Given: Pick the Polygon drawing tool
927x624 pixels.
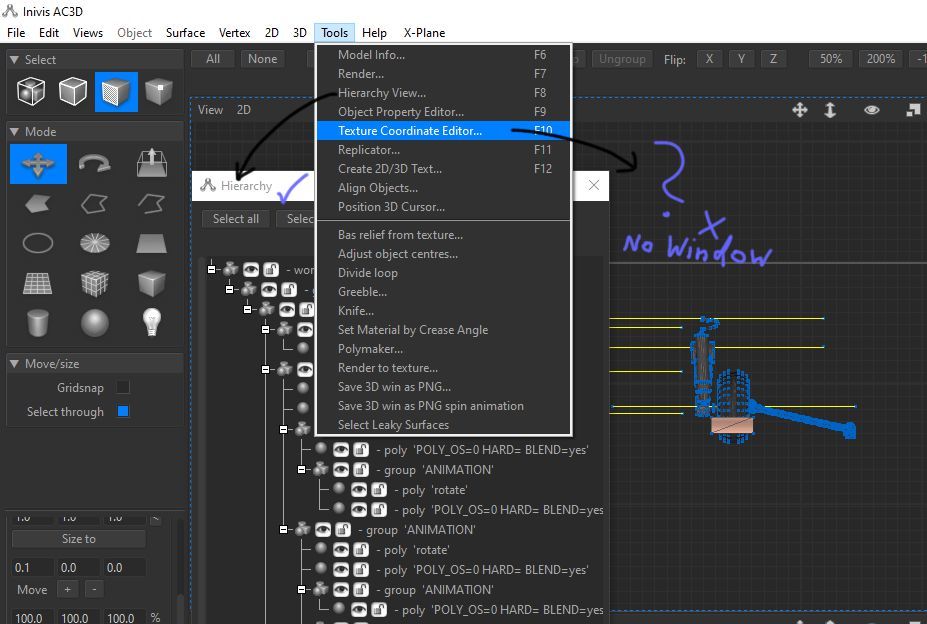Looking at the screenshot, I should coord(38,204).
